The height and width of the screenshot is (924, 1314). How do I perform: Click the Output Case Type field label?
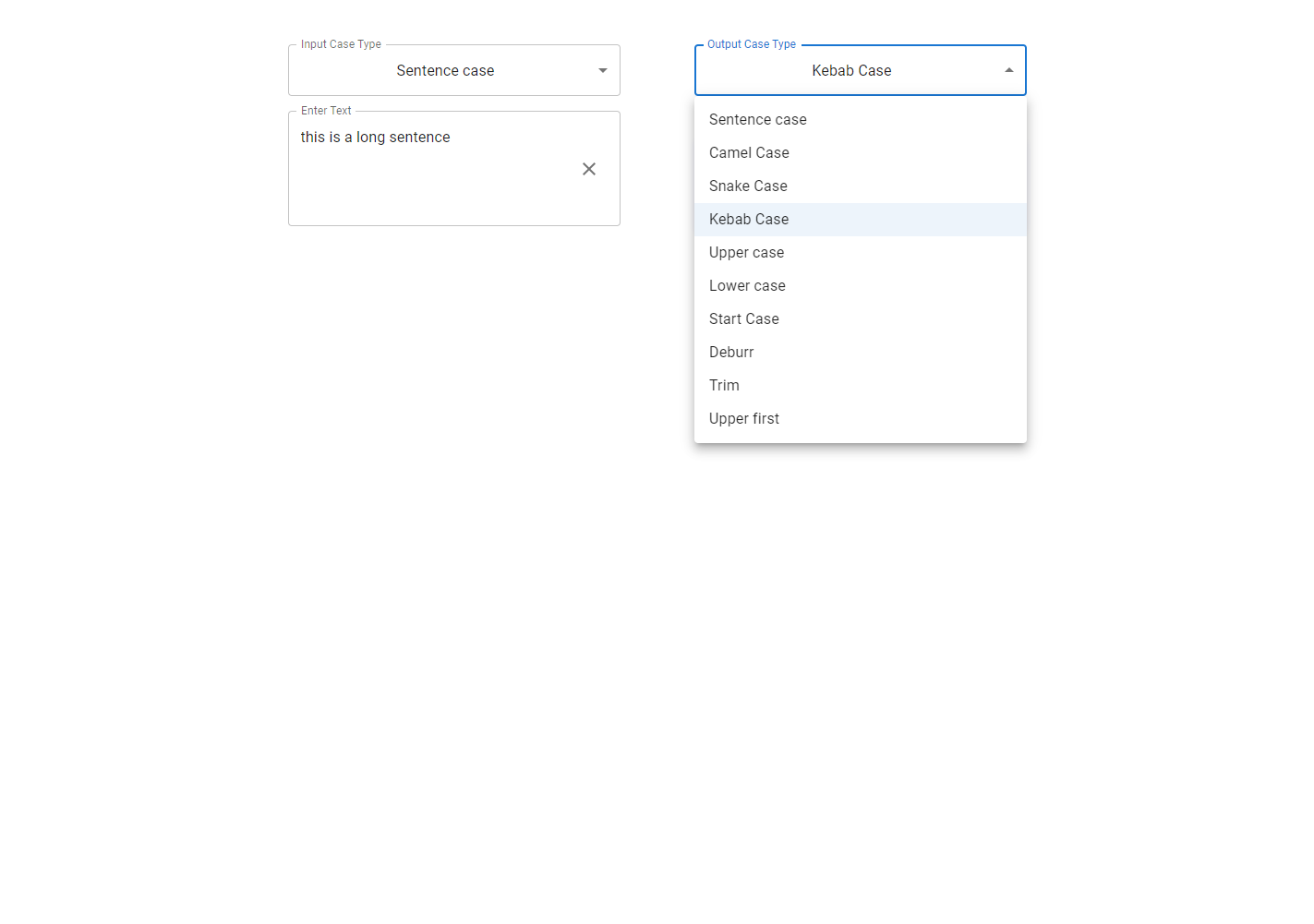click(751, 43)
